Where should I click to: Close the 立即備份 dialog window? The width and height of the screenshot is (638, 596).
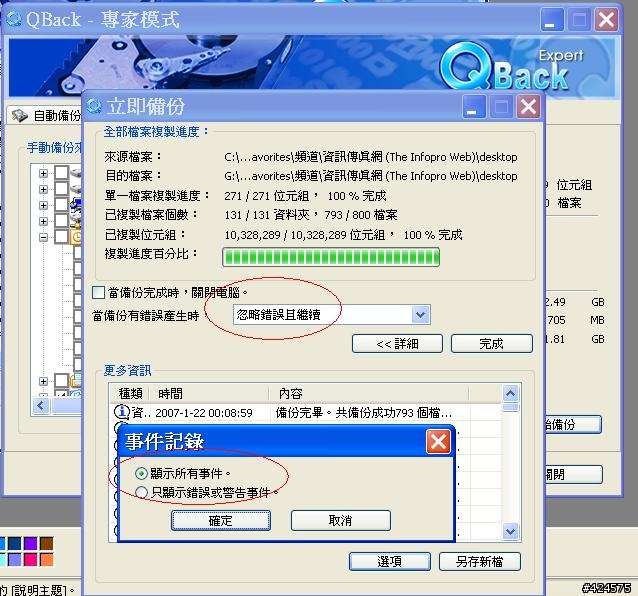tap(528, 107)
